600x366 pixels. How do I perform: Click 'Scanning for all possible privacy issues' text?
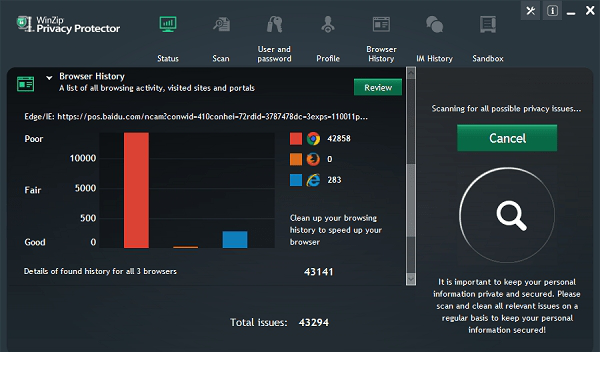(506, 108)
